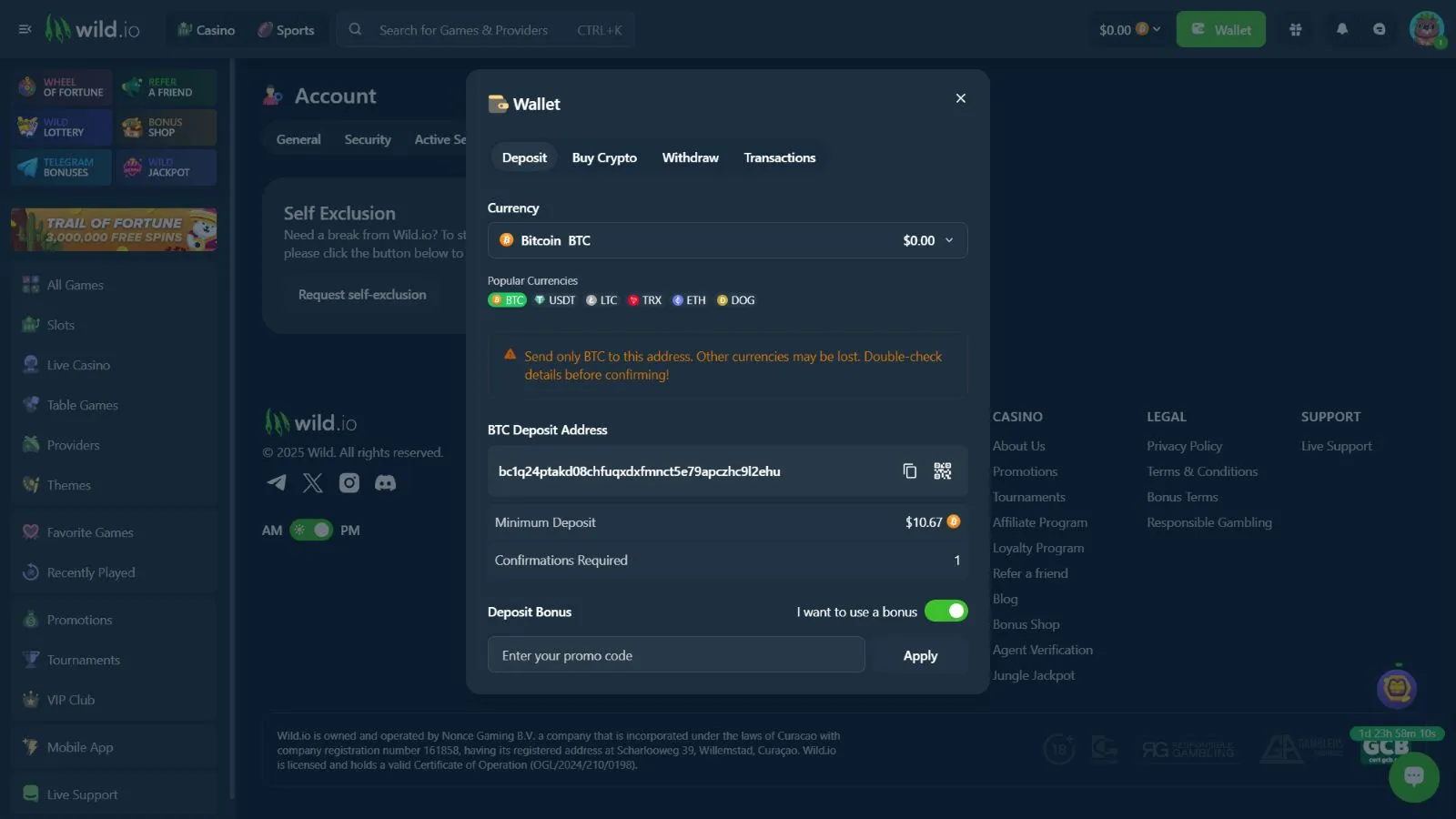1456x819 pixels.
Task: Open the Instagram social icon
Action: pyautogui.click(x=349, y=482)
